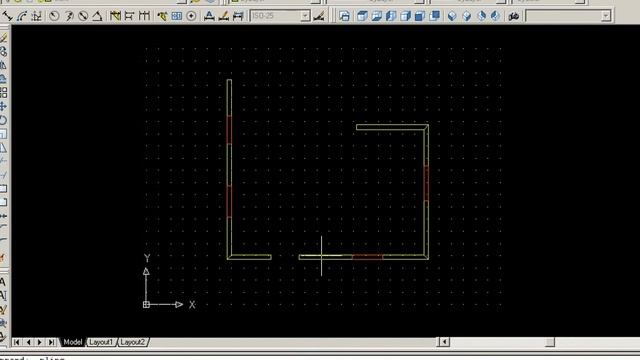Open Dimension Style manager icon

click(319, 16)
